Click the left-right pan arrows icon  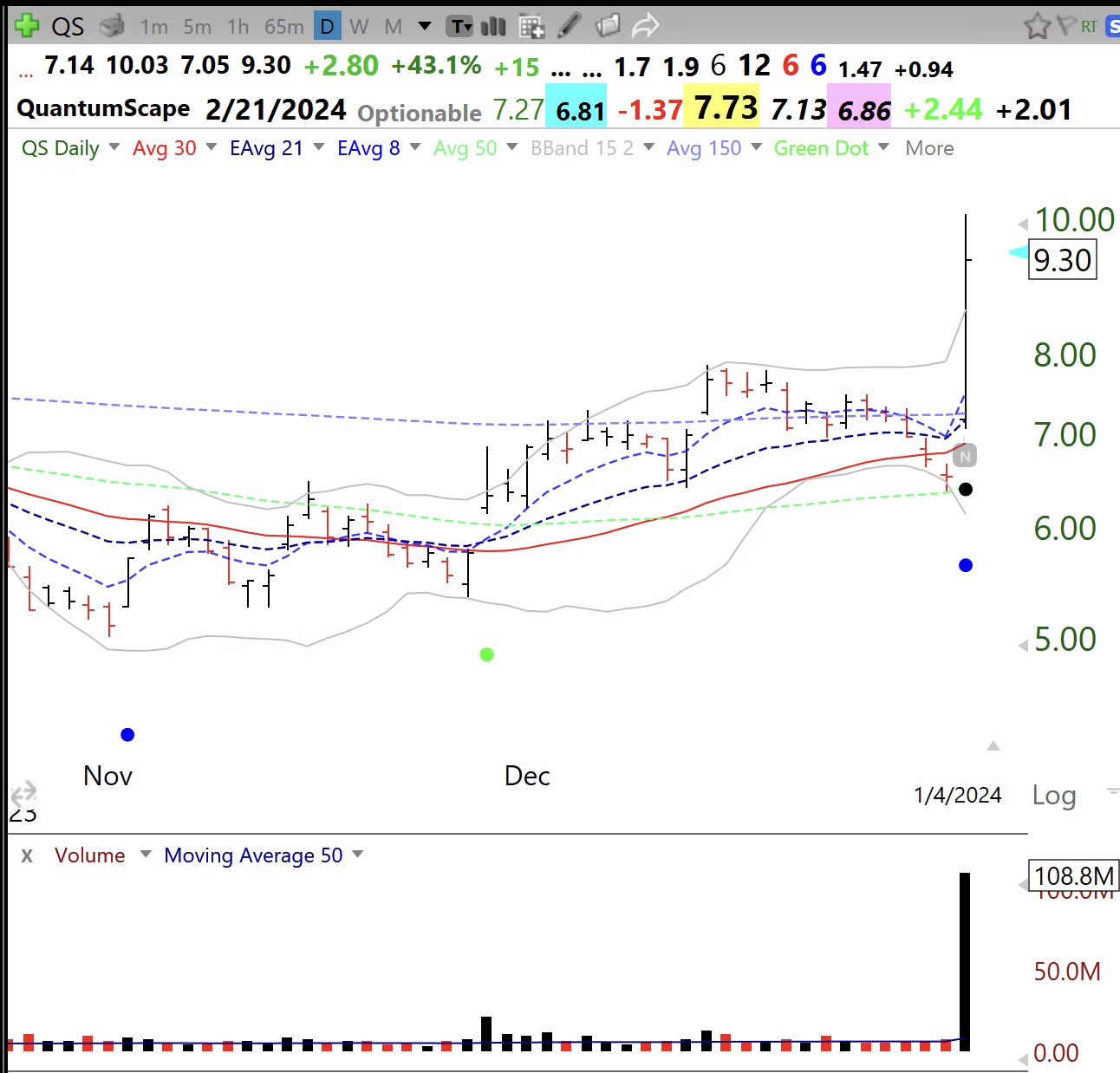click(23, 793)
